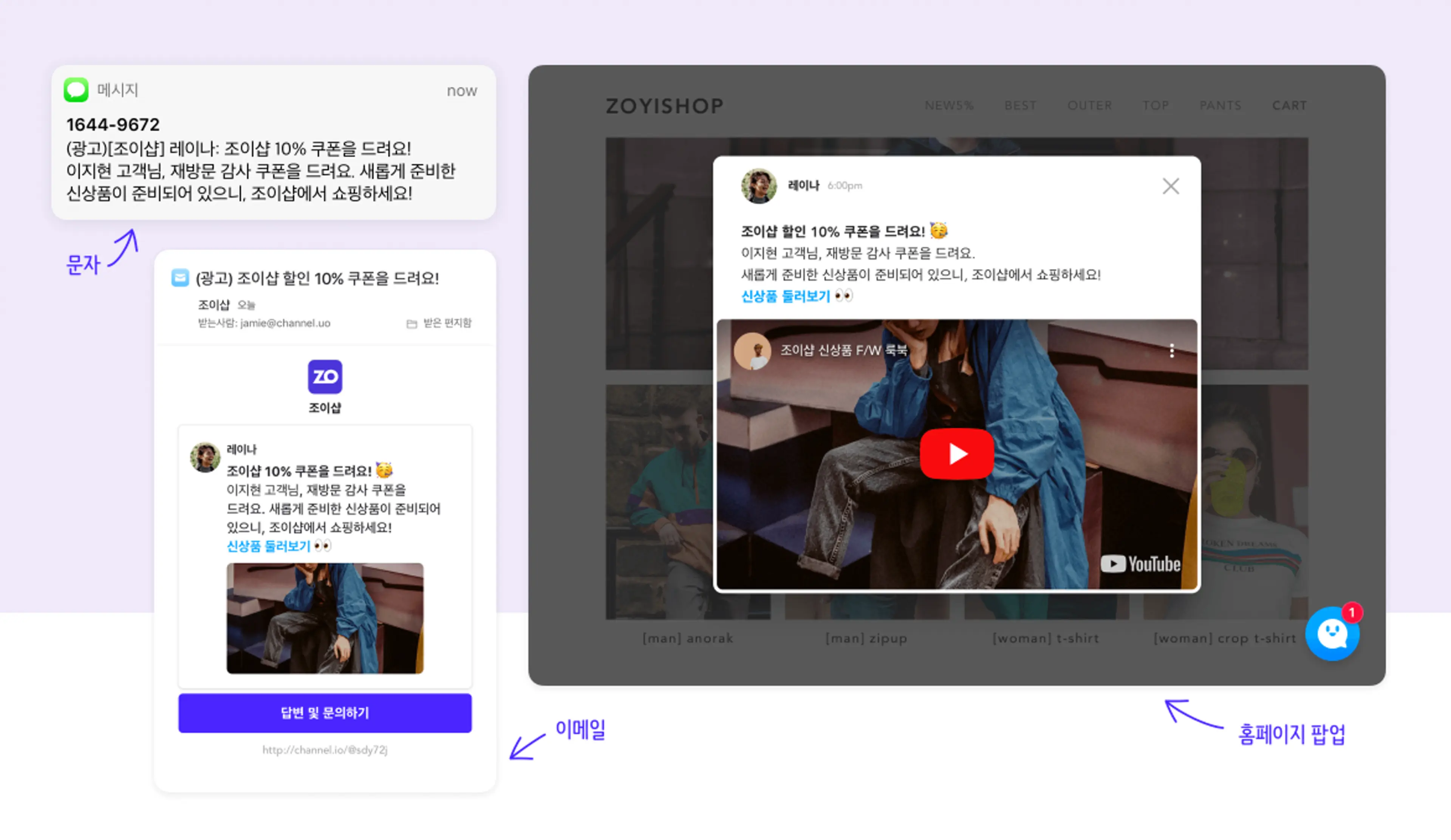Click 레이나's avatar in the popup header
Screen dimensions: 1451x840
758,186
